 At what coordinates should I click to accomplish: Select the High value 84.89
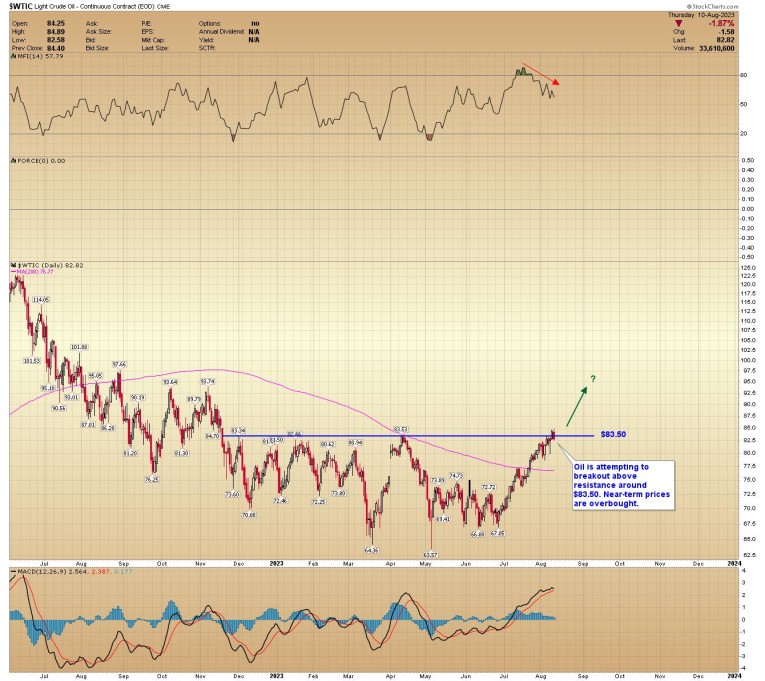(56, 32)
